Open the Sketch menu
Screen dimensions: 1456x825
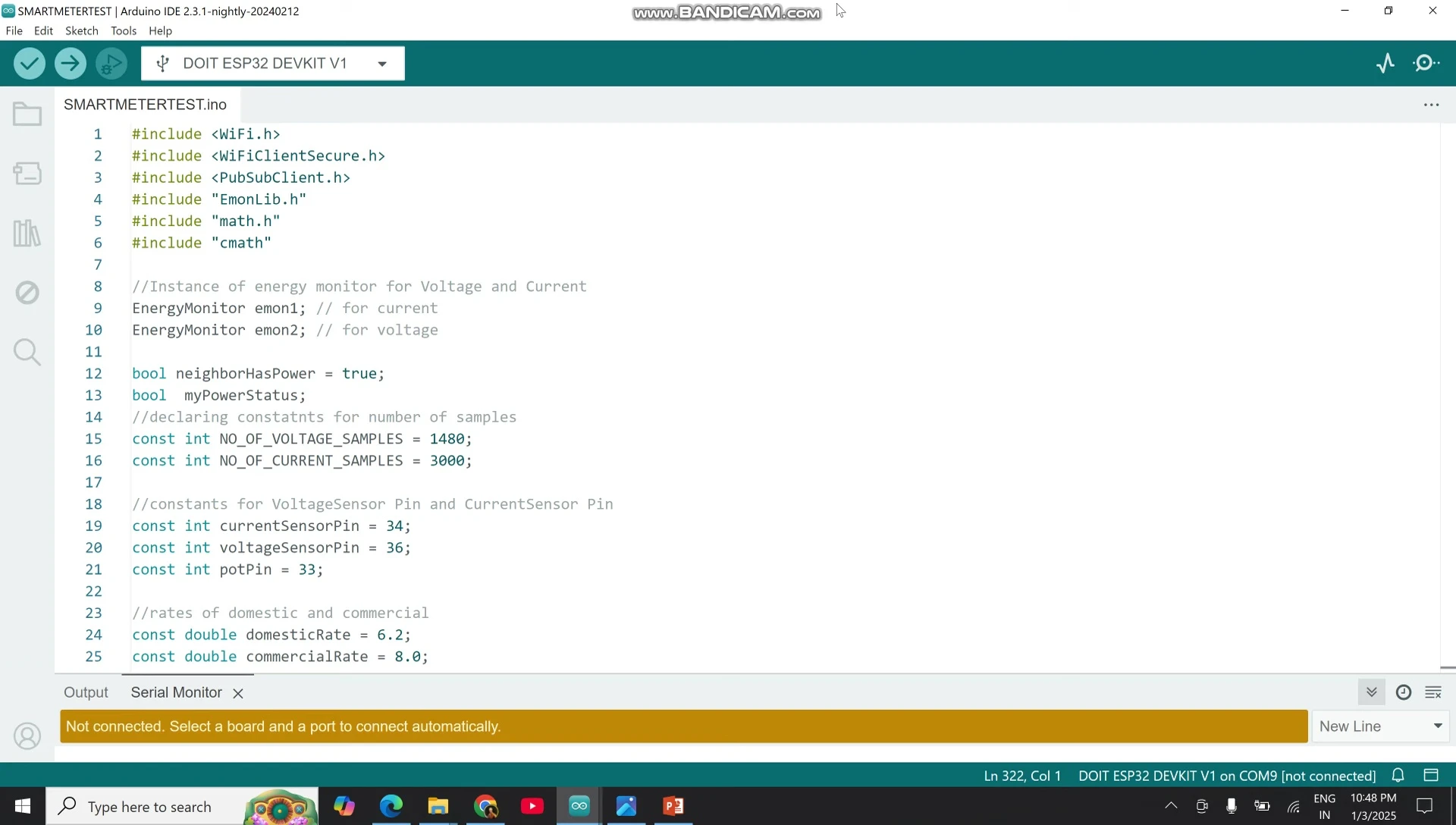[82, 31]
